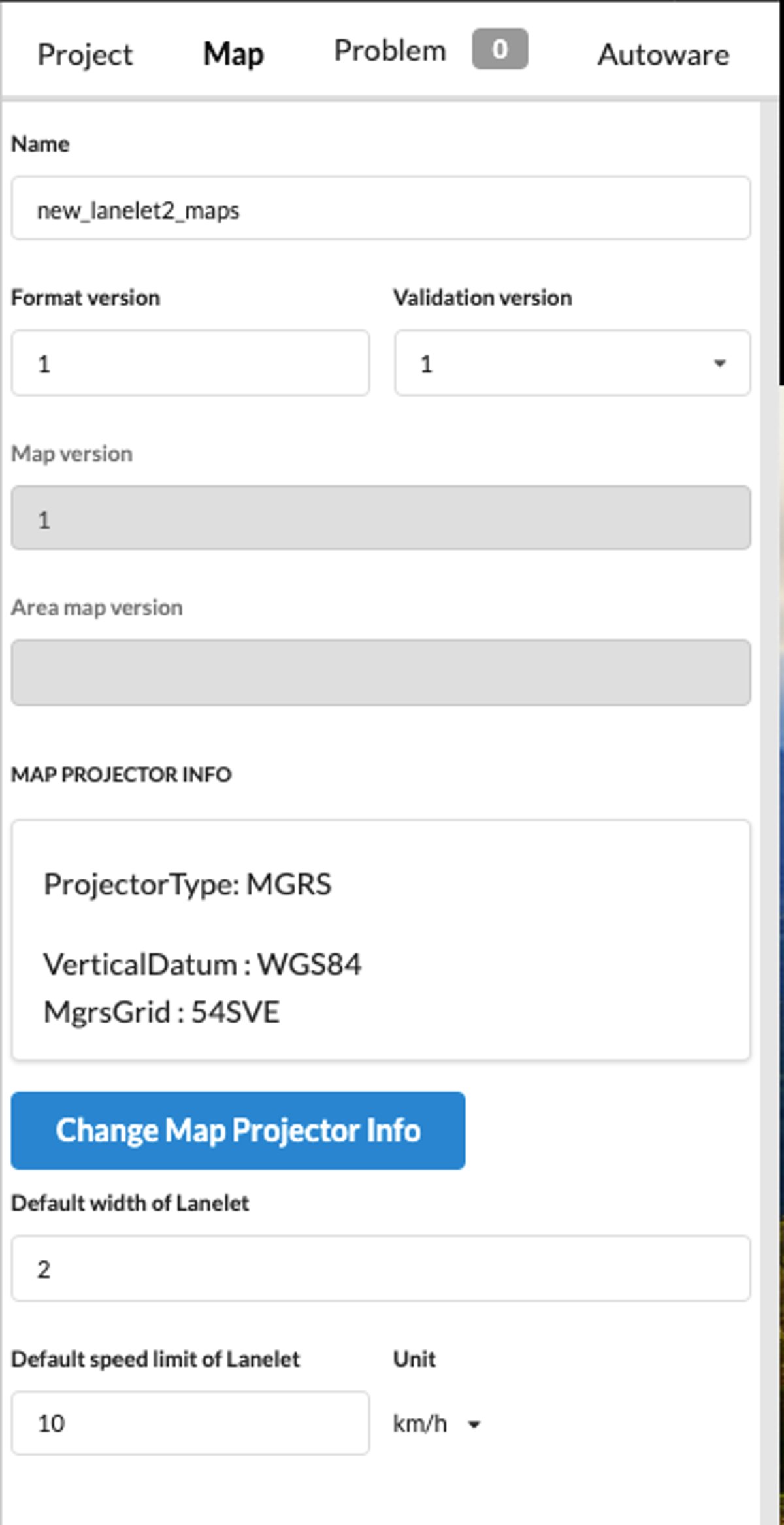784x1525 pixels.
Task: Click the empty Area map version field
Action: [382, 672]
